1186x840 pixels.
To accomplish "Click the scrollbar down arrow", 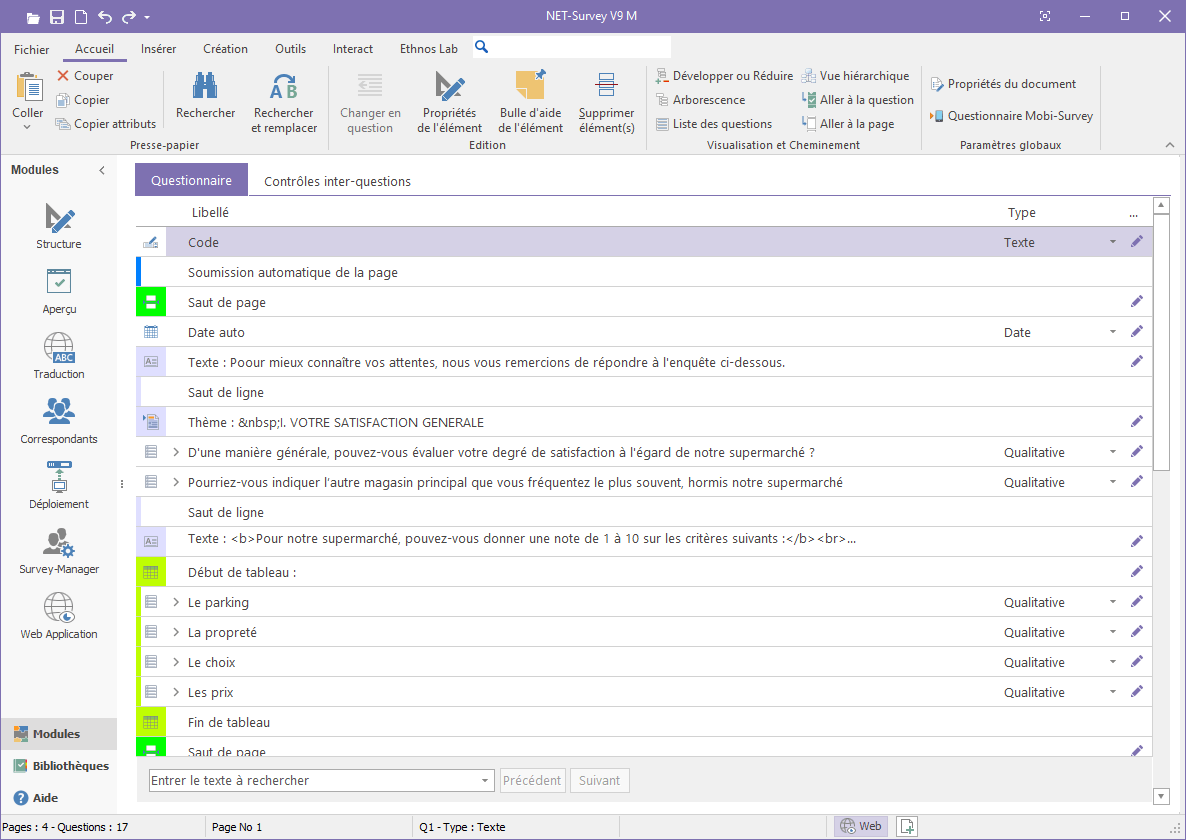I will pos(1161,795).
